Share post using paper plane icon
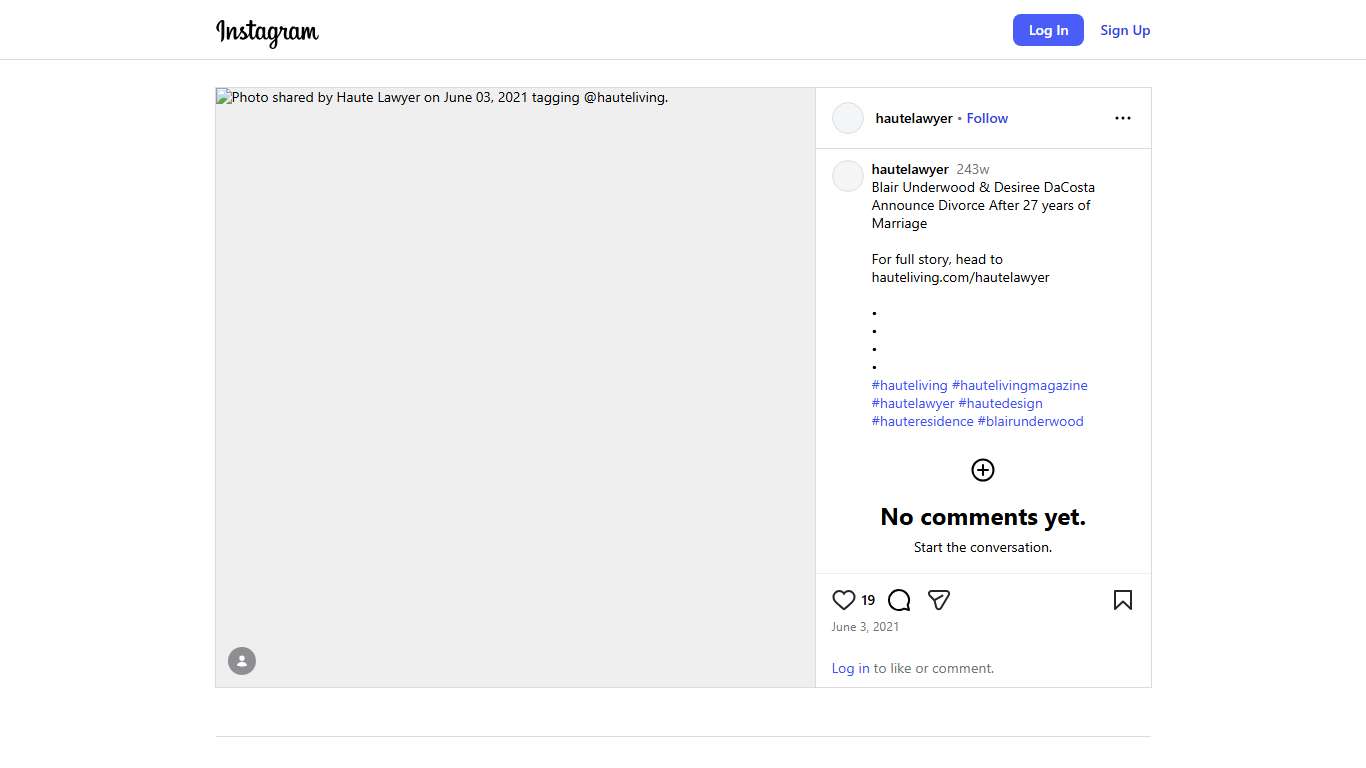Screen dimensions: 1366x768 coord(938,600)
